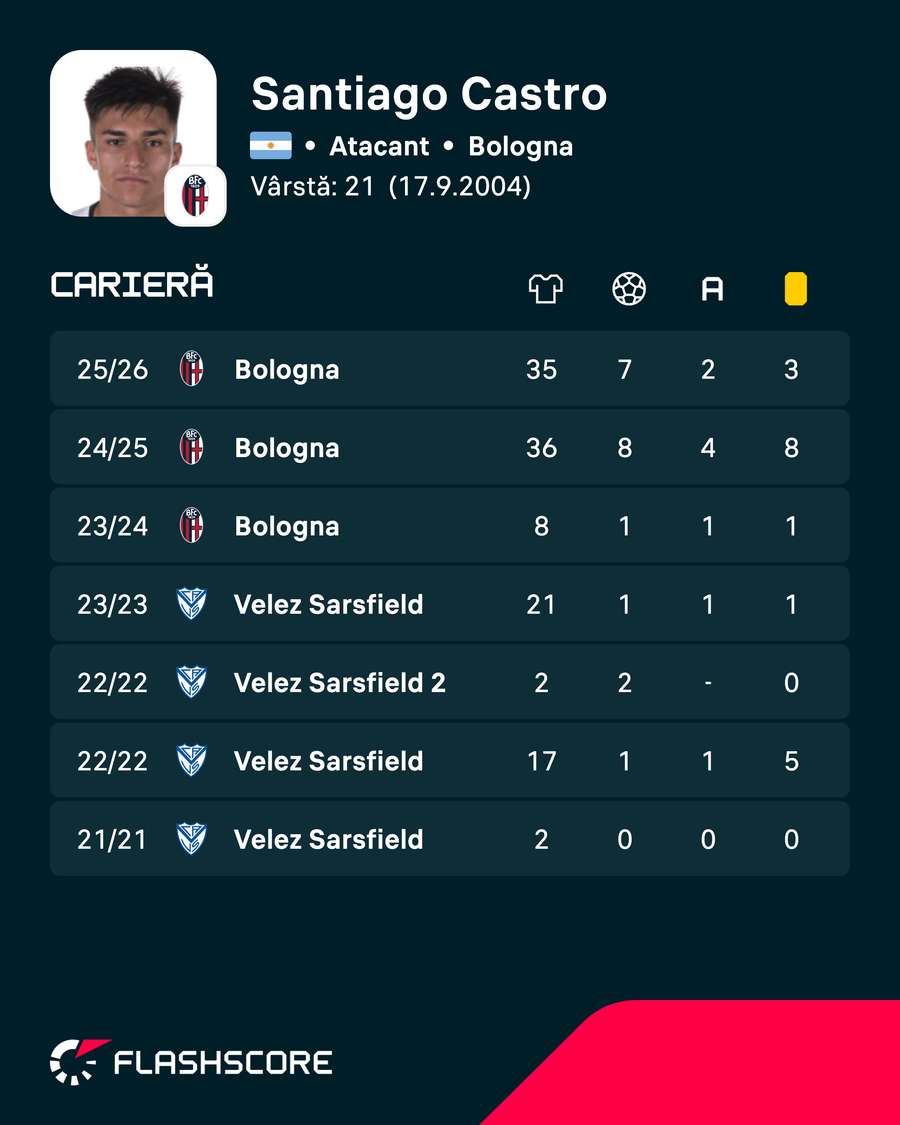Click the soccer ball goals icon
This screenshot has width=900, height=1125.
pyautogui.click(x=629, y=289)
